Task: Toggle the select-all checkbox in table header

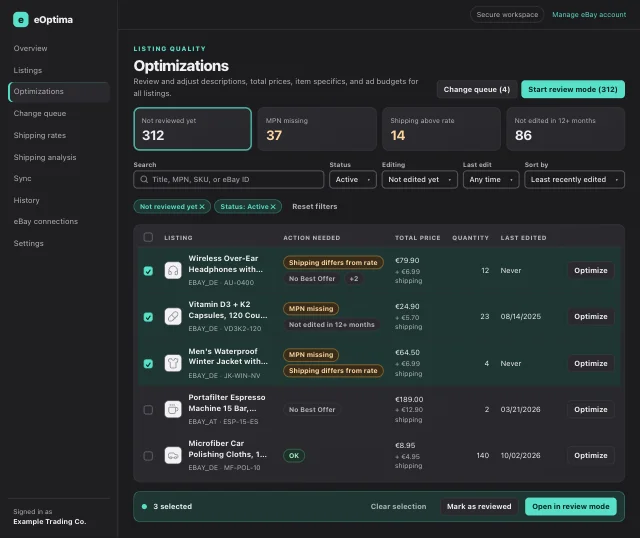Action: tap(148, 237)
